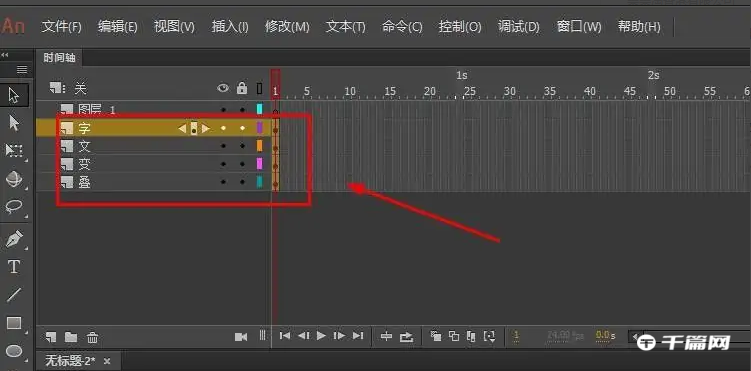Viewport: 751px width, 371px height.
Task: Toggle lock dot of 叠 layer
Action: click(242, 182)
